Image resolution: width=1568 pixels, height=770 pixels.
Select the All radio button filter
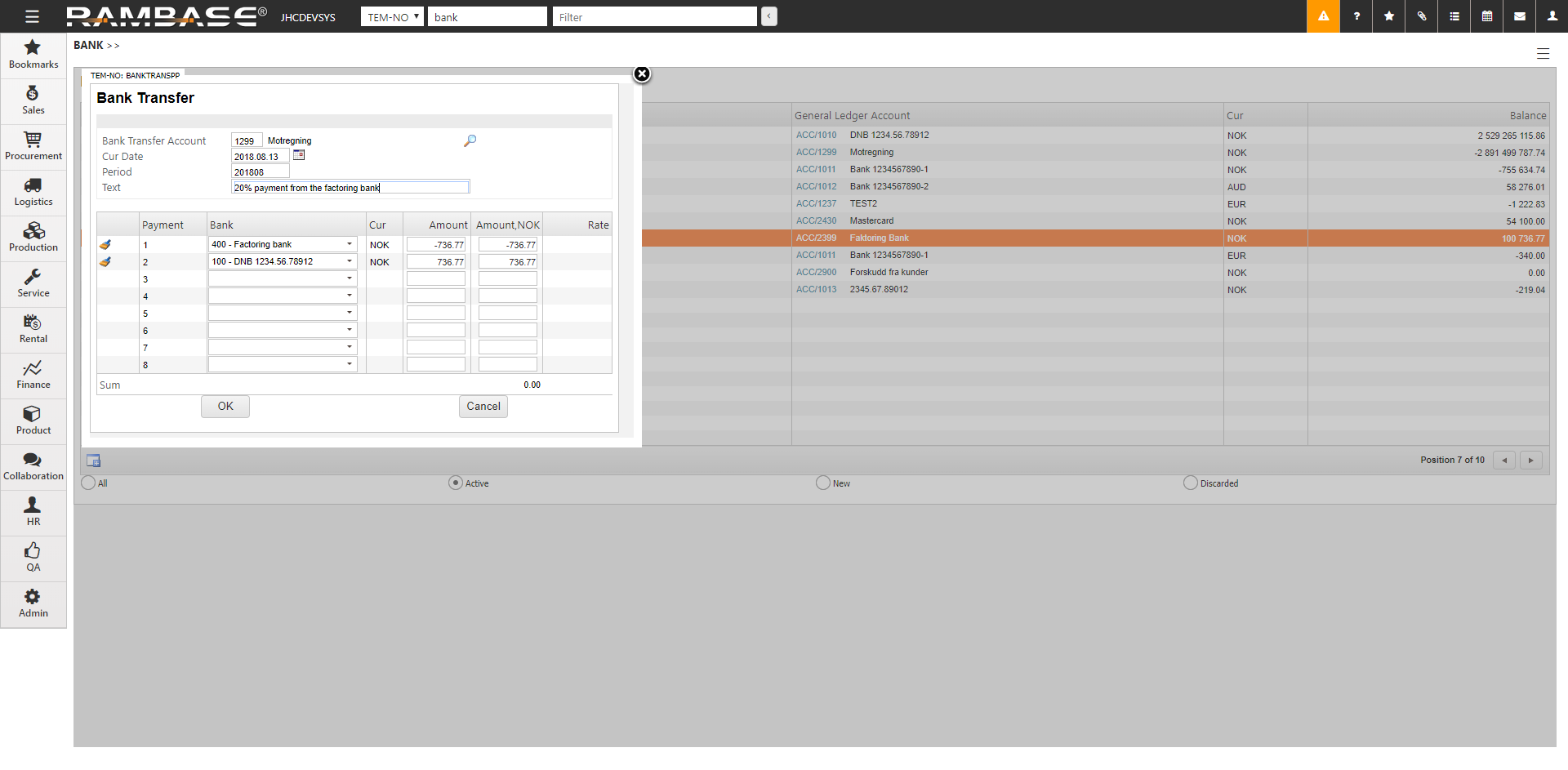[88, 483]
